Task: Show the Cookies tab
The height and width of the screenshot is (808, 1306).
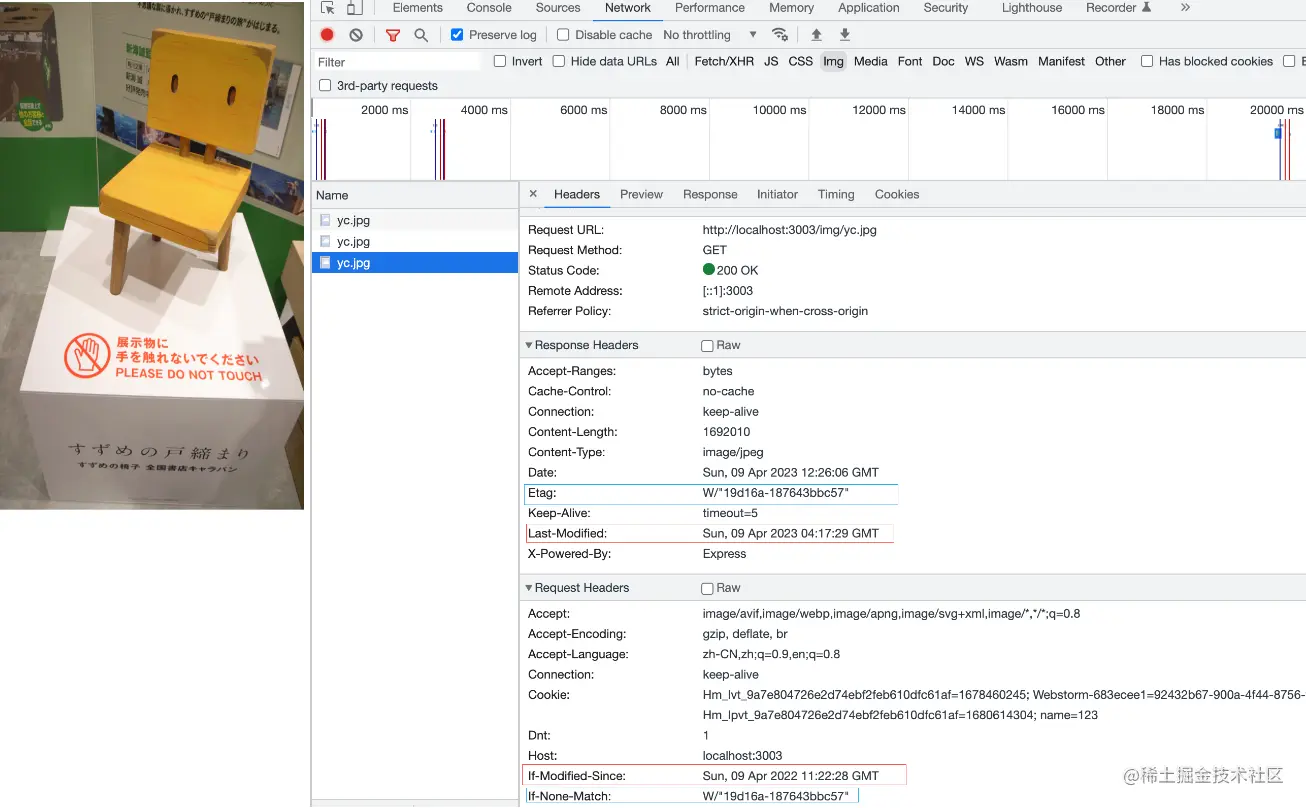Action: (897, 194)
